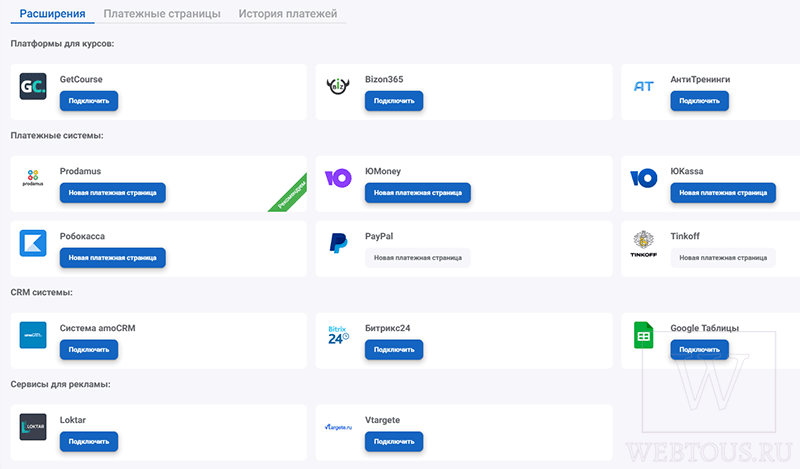This screenshot has width=800, height=469.
Task: Click the Робокасса title text
Action: coord(82,236)
